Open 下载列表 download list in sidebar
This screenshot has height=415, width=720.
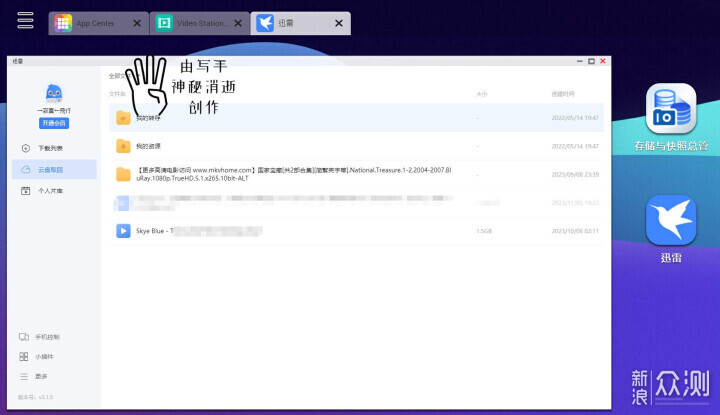(54, 148)
